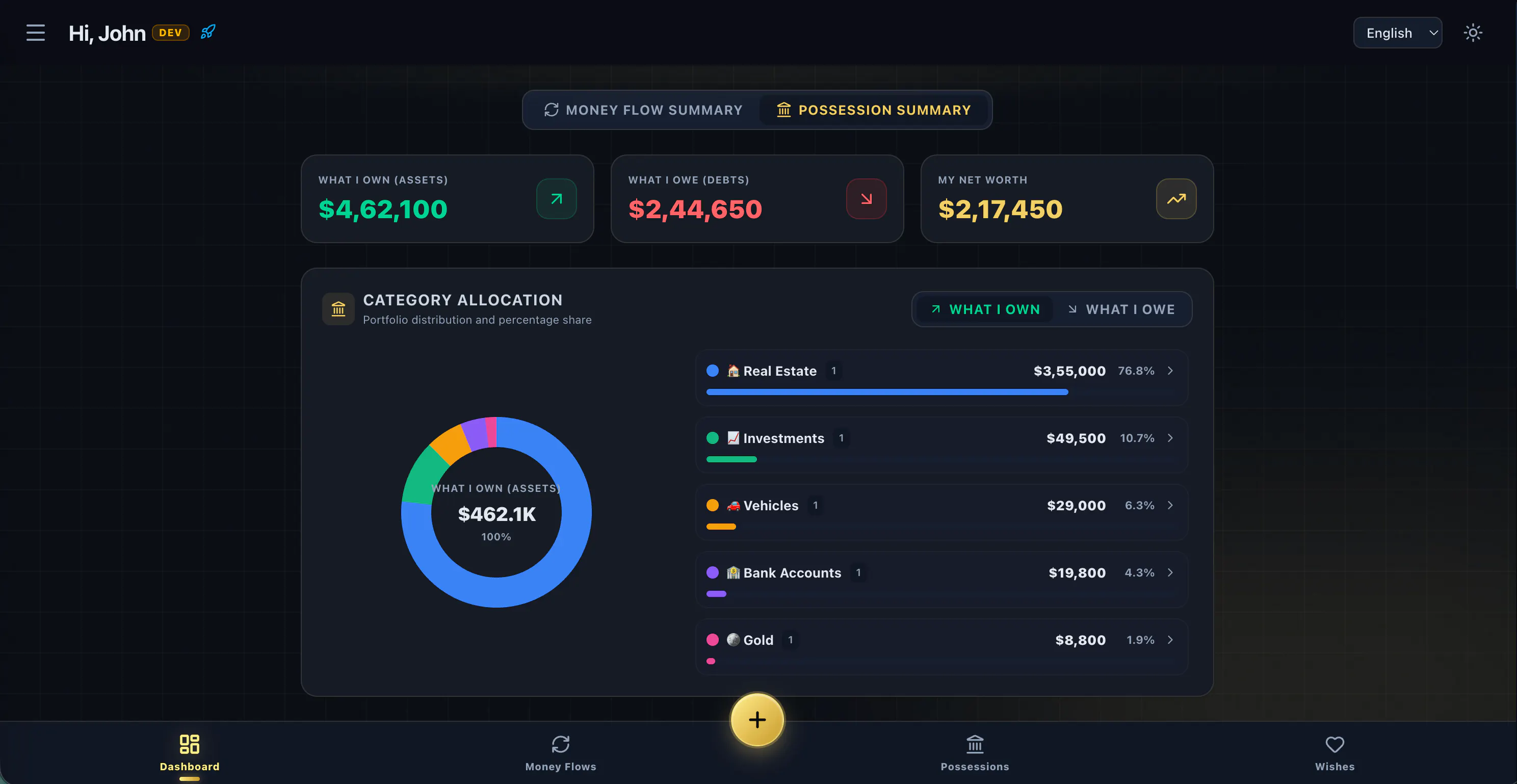Click the donut chart center $462.1K

(x=496, y=514)
